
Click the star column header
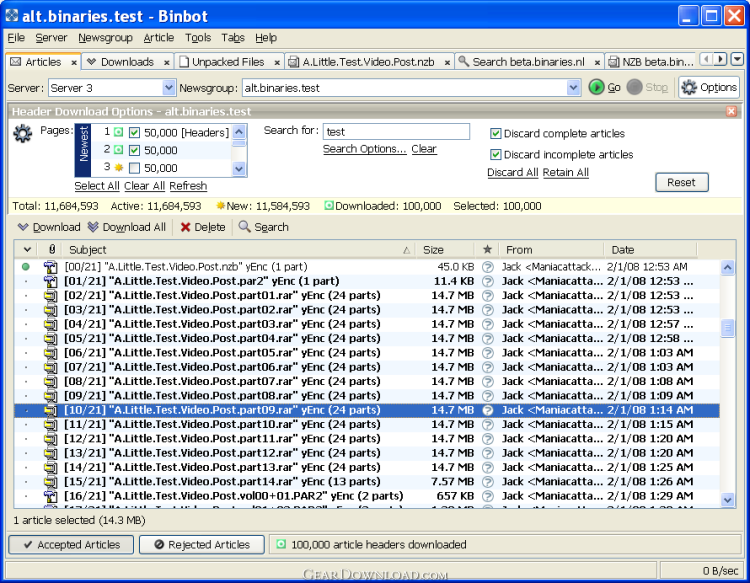(487, 249)
